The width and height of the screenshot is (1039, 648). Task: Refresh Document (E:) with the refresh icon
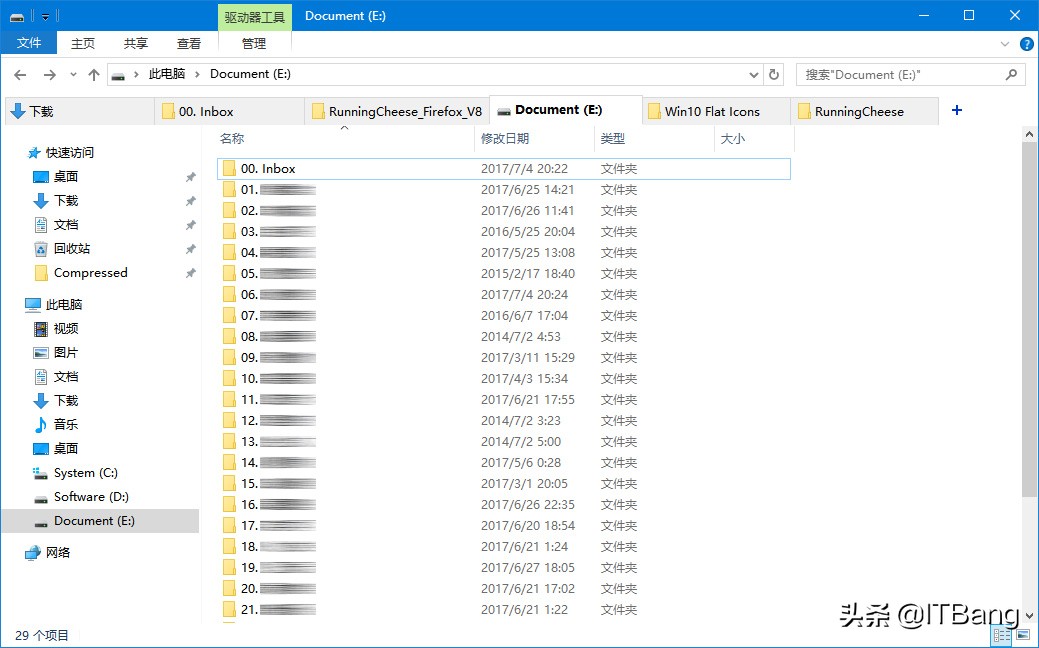pos(775,74)
